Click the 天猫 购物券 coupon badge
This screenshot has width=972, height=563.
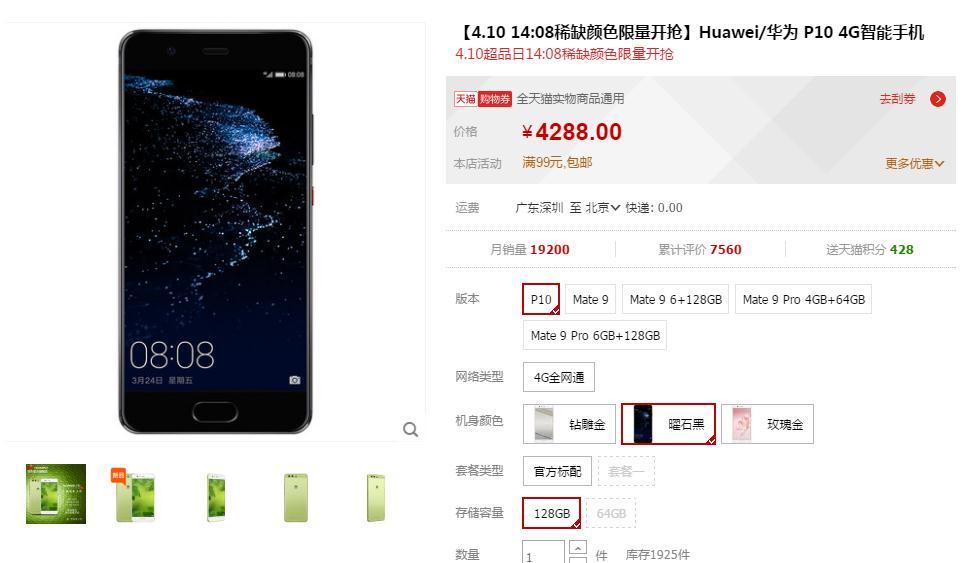pyautogui.click(x=483, y=99)
